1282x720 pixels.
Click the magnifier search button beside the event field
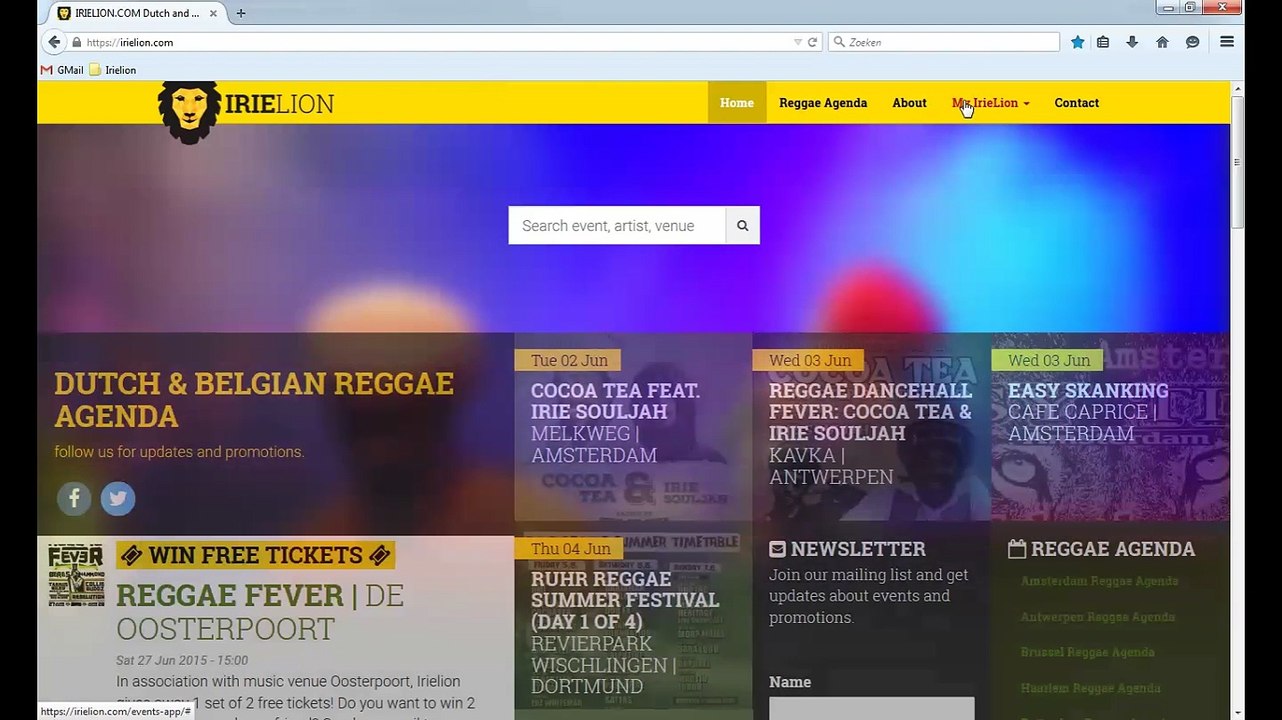coord(742,226)
